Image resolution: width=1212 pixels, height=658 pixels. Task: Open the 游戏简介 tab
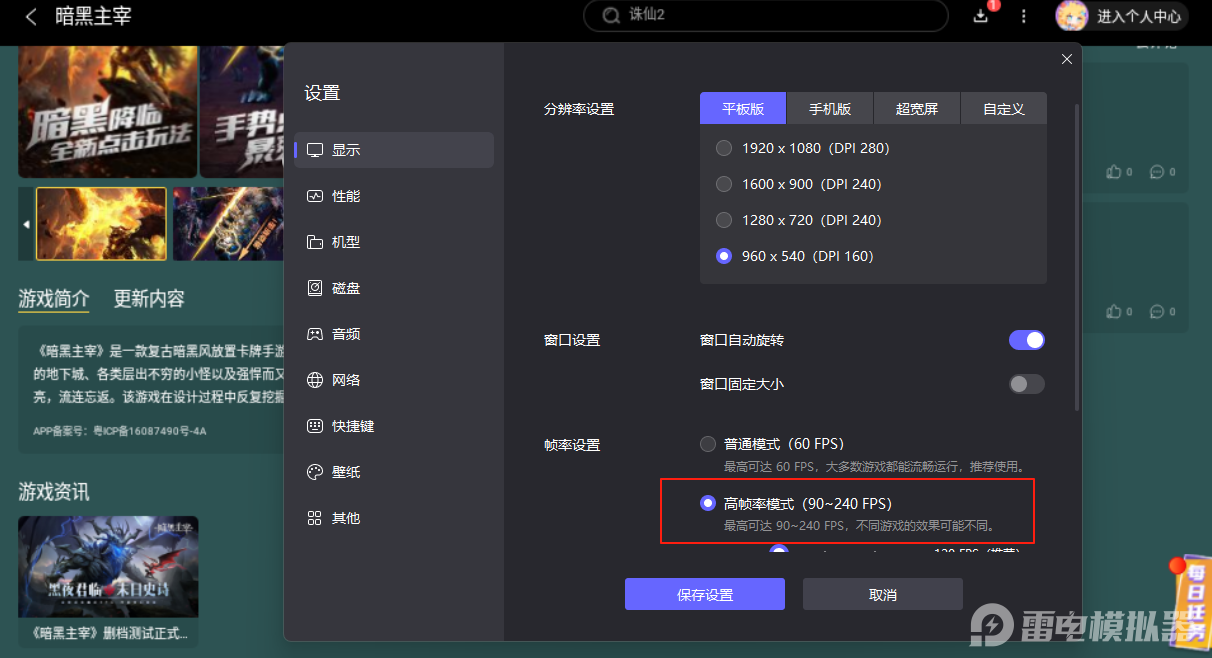[x=54, y=298]
